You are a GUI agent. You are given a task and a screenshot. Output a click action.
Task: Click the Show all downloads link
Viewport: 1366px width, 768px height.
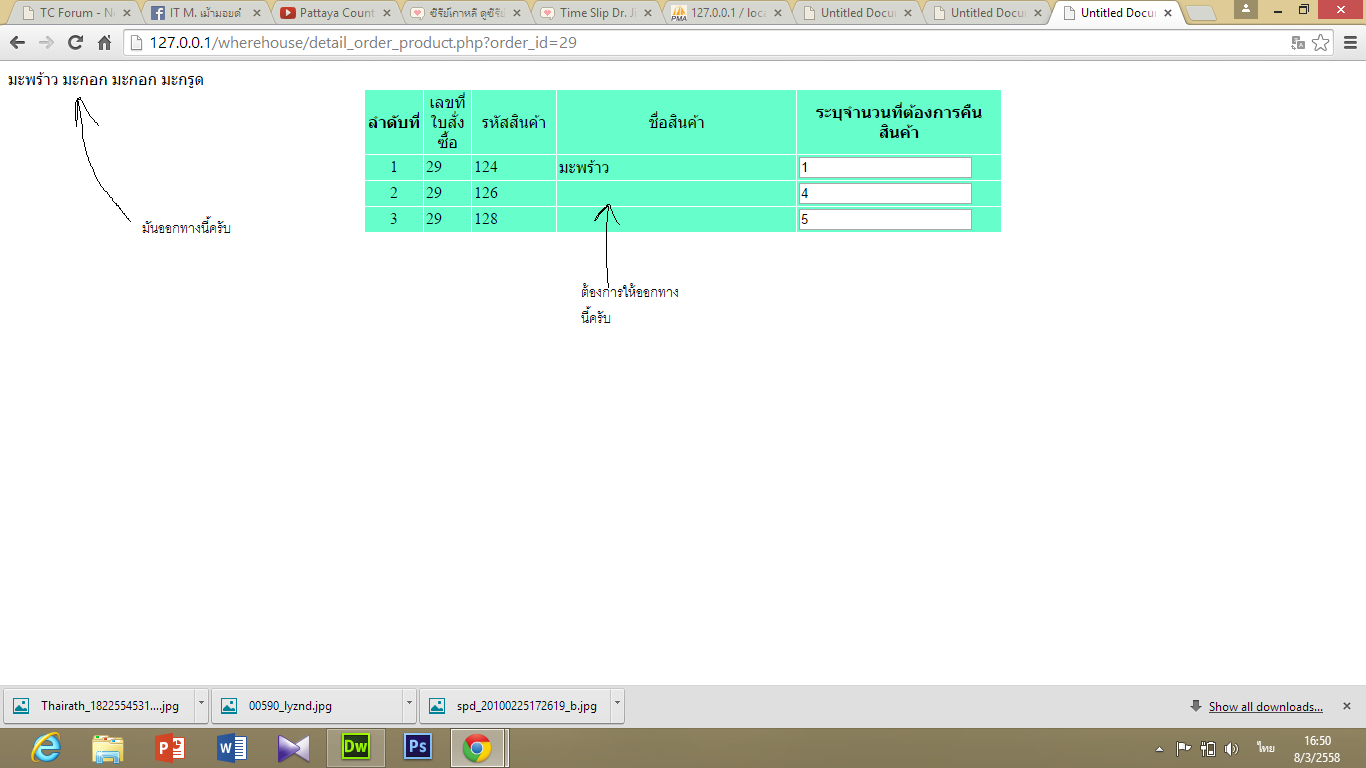tap(1265, 707)
